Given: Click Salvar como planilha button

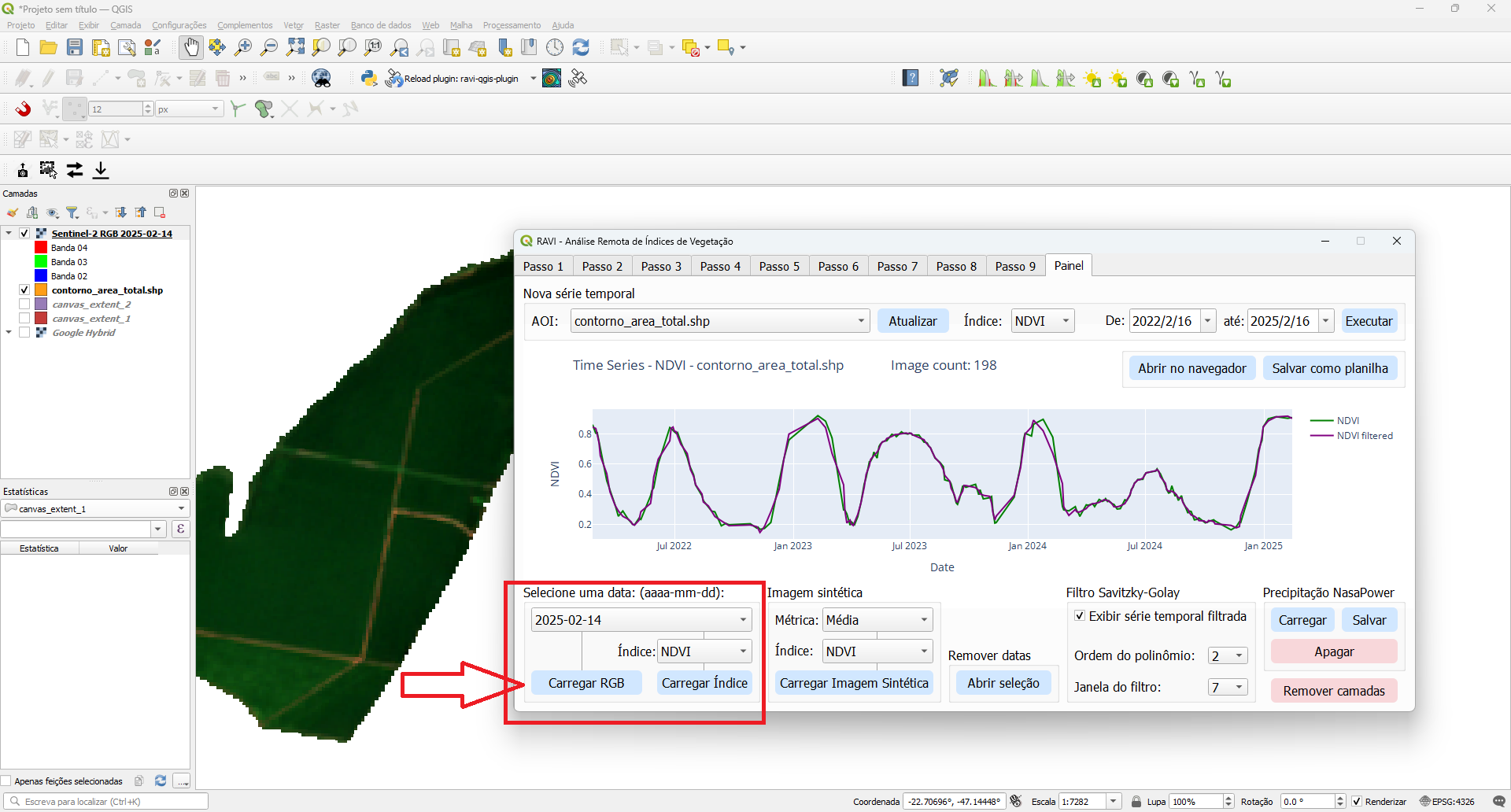Looking at the screenshot, I should pos(1330,368).
